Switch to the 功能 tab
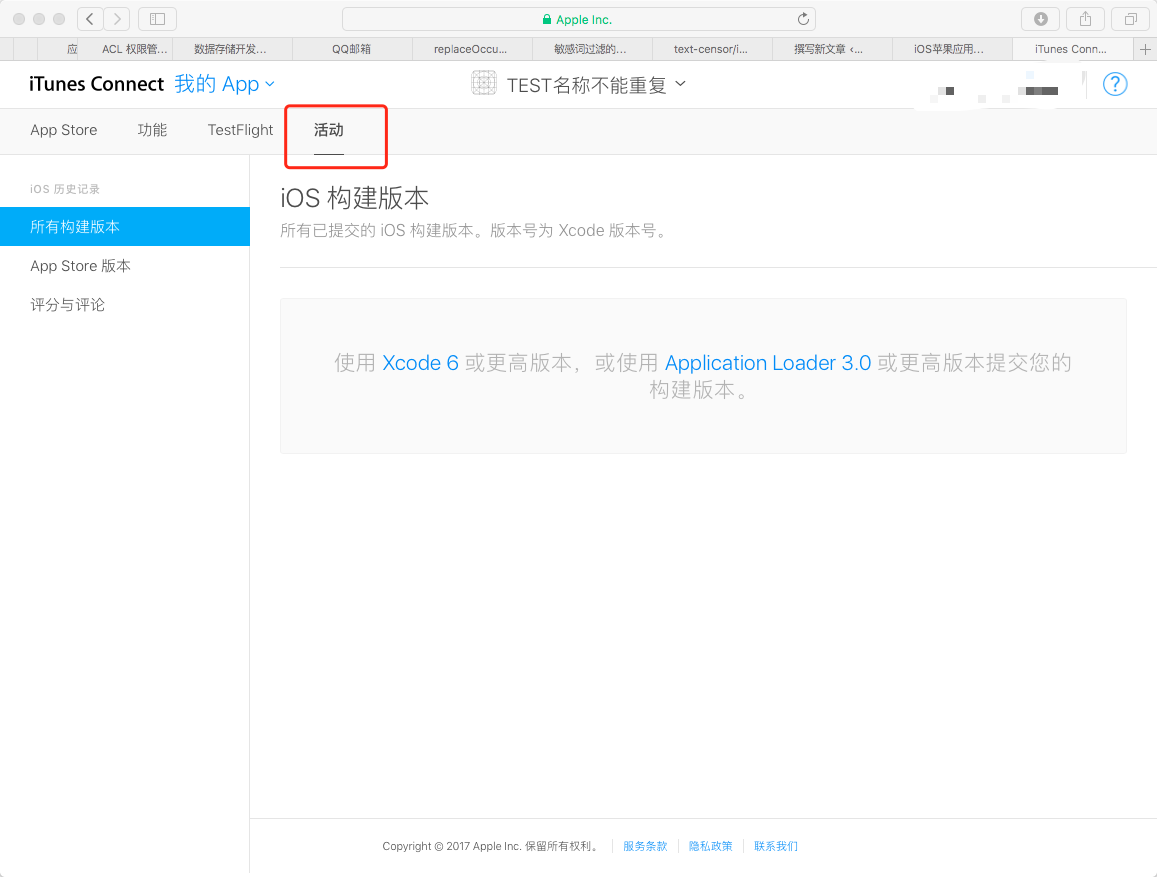 click(152, 130)
